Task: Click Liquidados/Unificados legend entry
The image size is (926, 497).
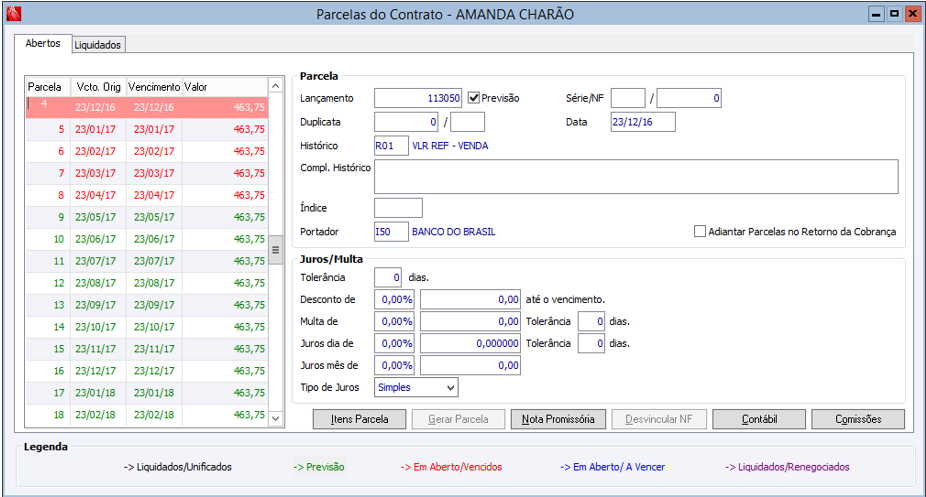Action: pyautogui.click(x=178, y=467)
